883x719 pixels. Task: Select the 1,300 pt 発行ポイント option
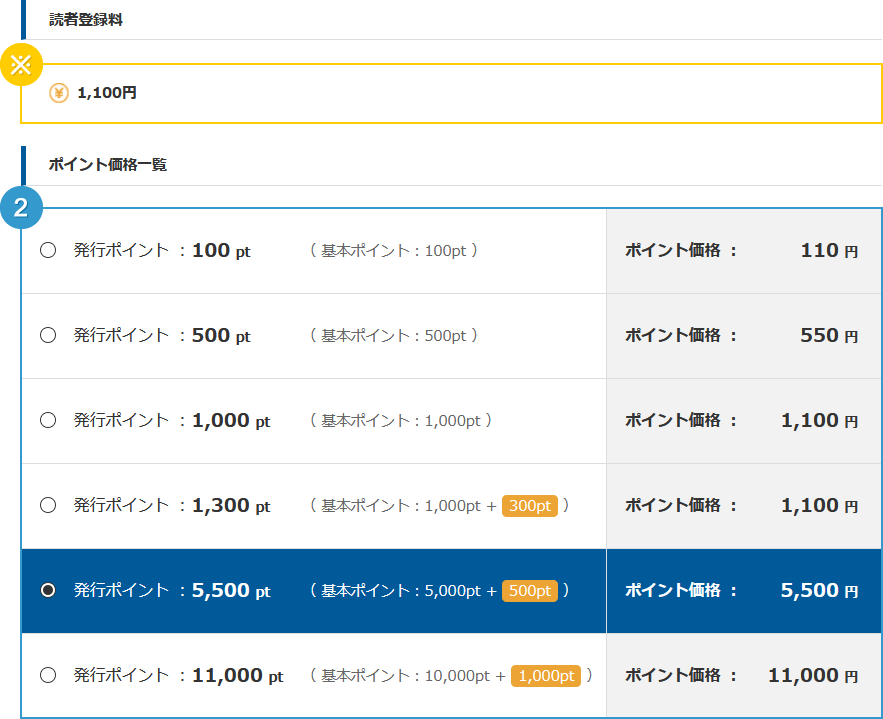click(x=47, y=506)
